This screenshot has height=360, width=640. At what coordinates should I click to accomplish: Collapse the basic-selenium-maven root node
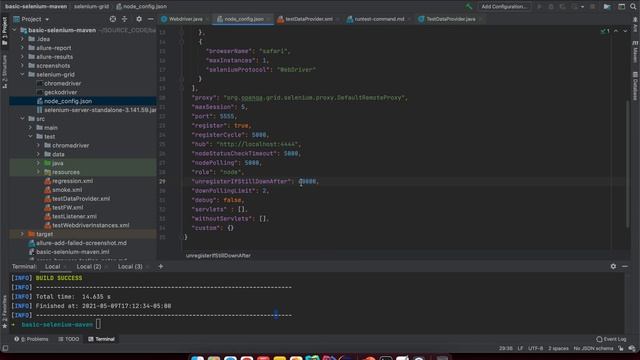(15, 30)
